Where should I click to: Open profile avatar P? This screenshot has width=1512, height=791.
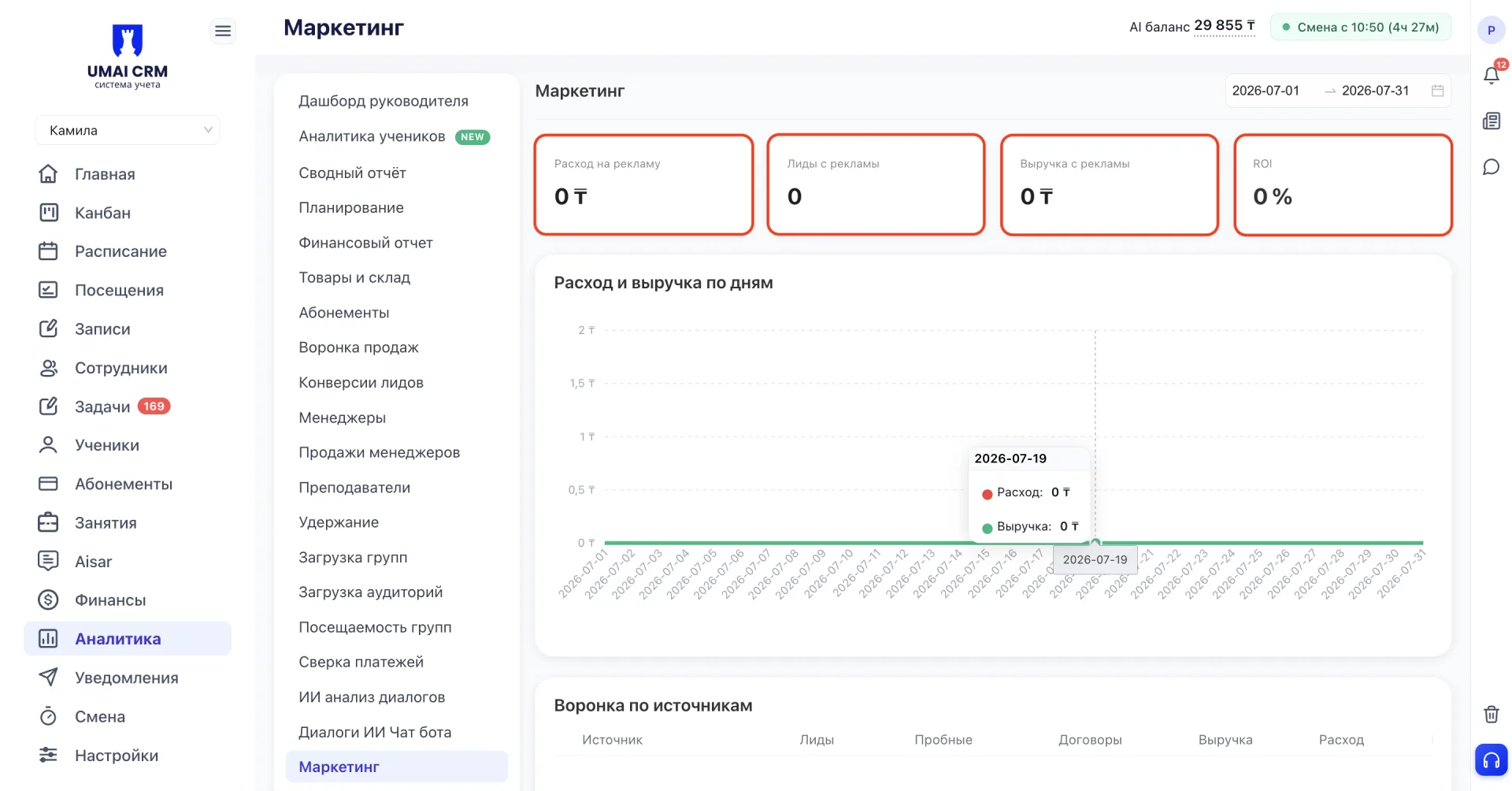1492,30
